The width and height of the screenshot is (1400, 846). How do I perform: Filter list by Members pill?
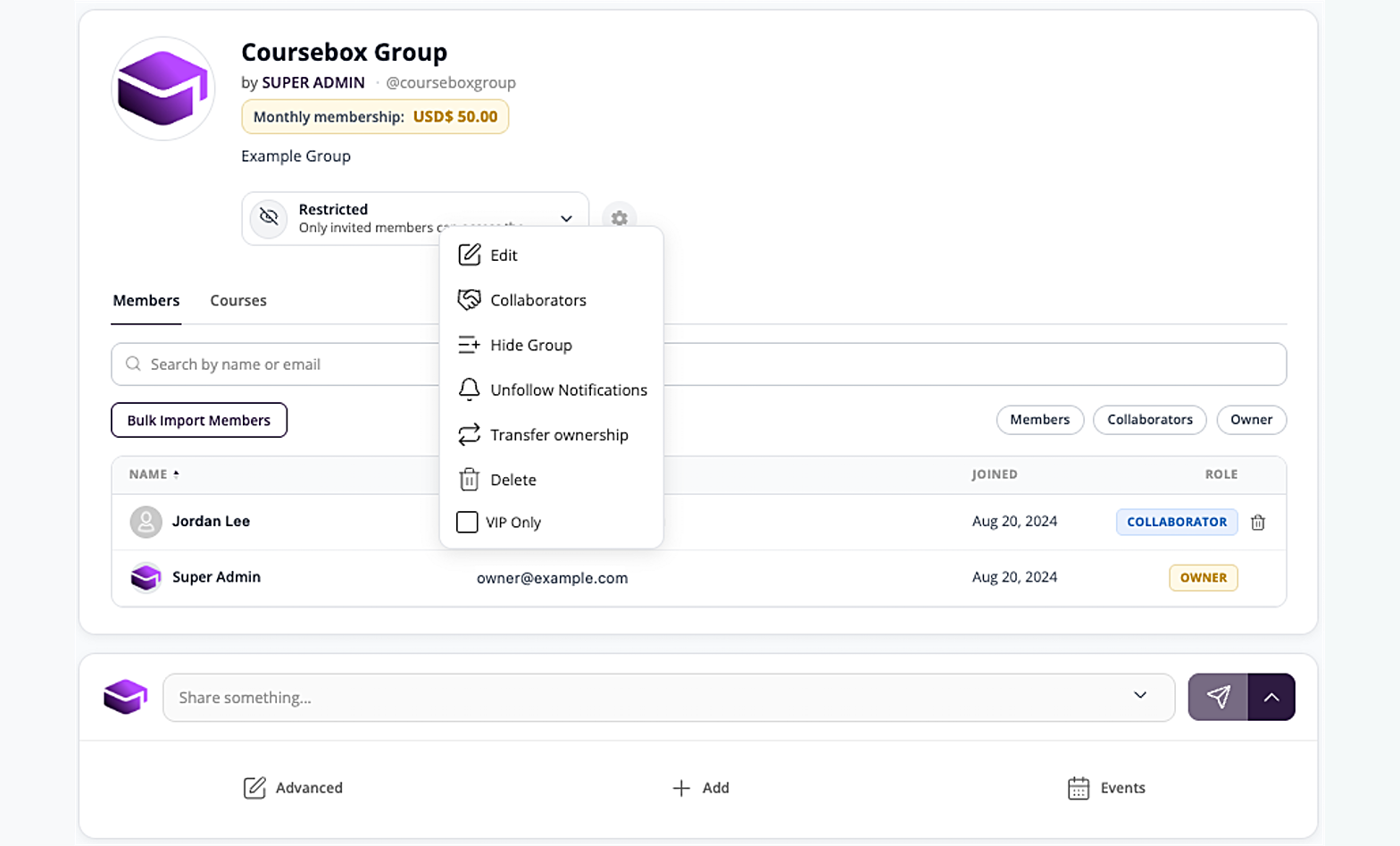click(x=1040, y=419)
